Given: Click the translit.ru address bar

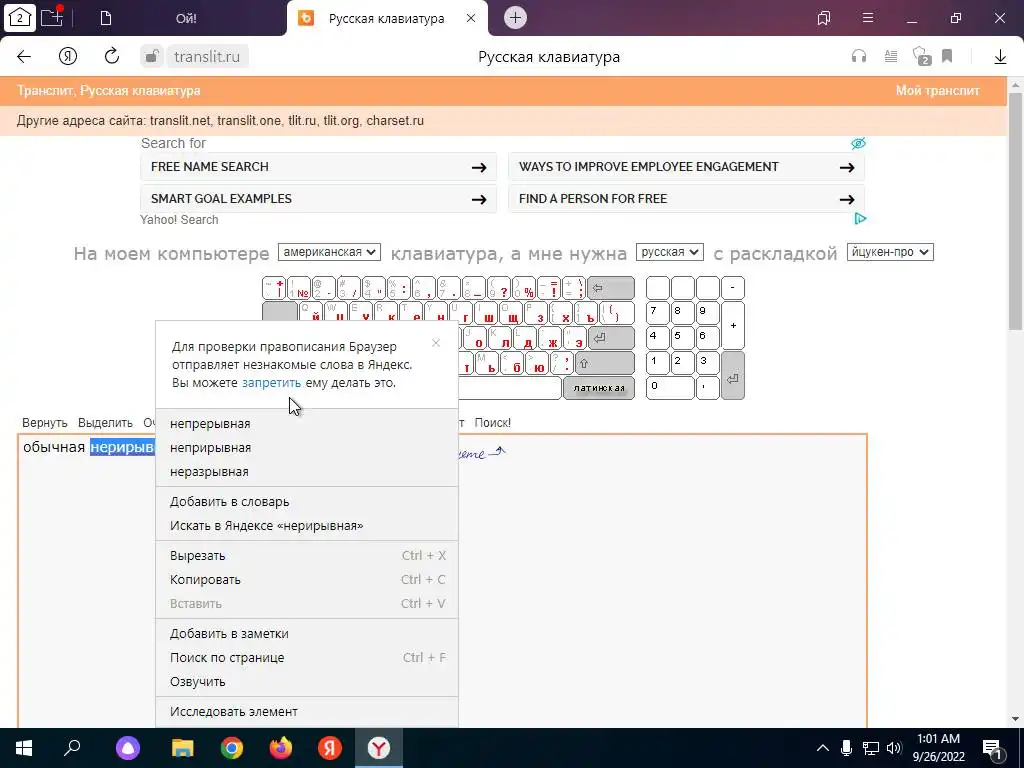Looking at the screenshot, I should click(x=207, y=57).
